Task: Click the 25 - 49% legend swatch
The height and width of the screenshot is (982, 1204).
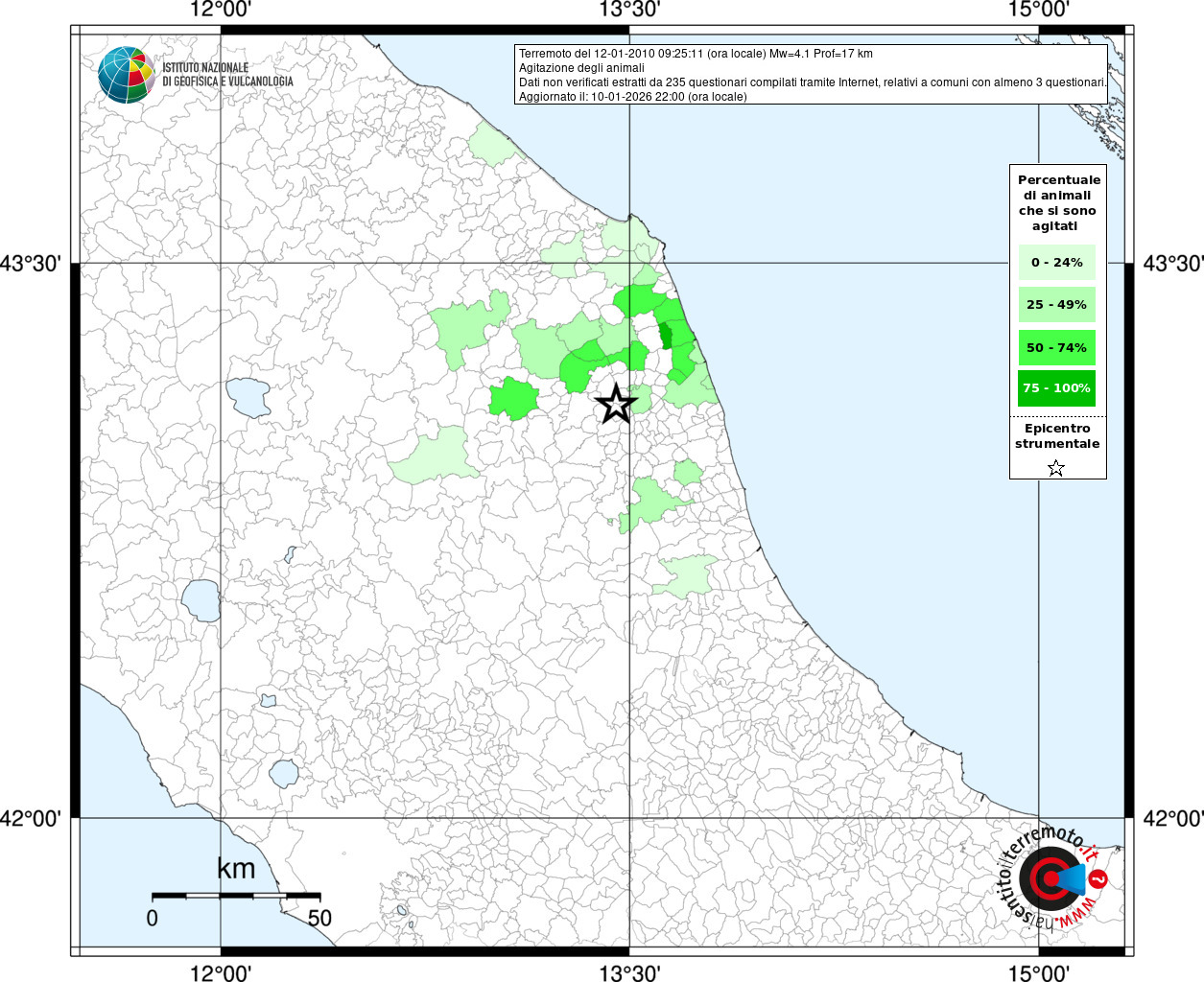Action: (x=1056, y=305)
